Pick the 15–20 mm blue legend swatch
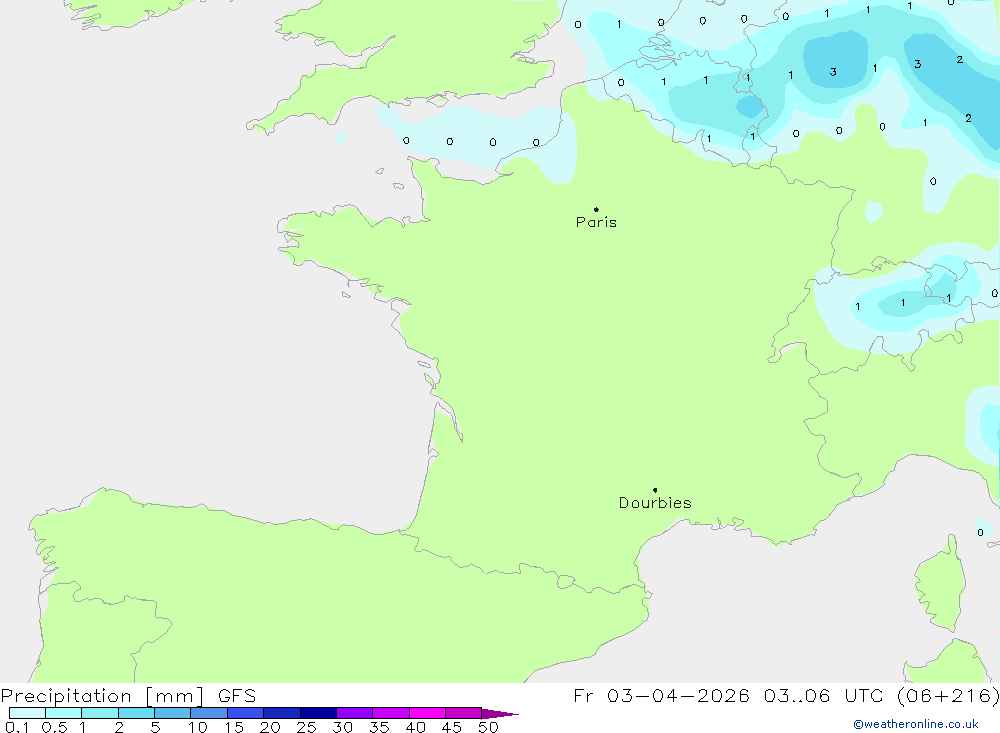Image resolution: width=1000 pixels, height=733 pixels. (246, 713)
